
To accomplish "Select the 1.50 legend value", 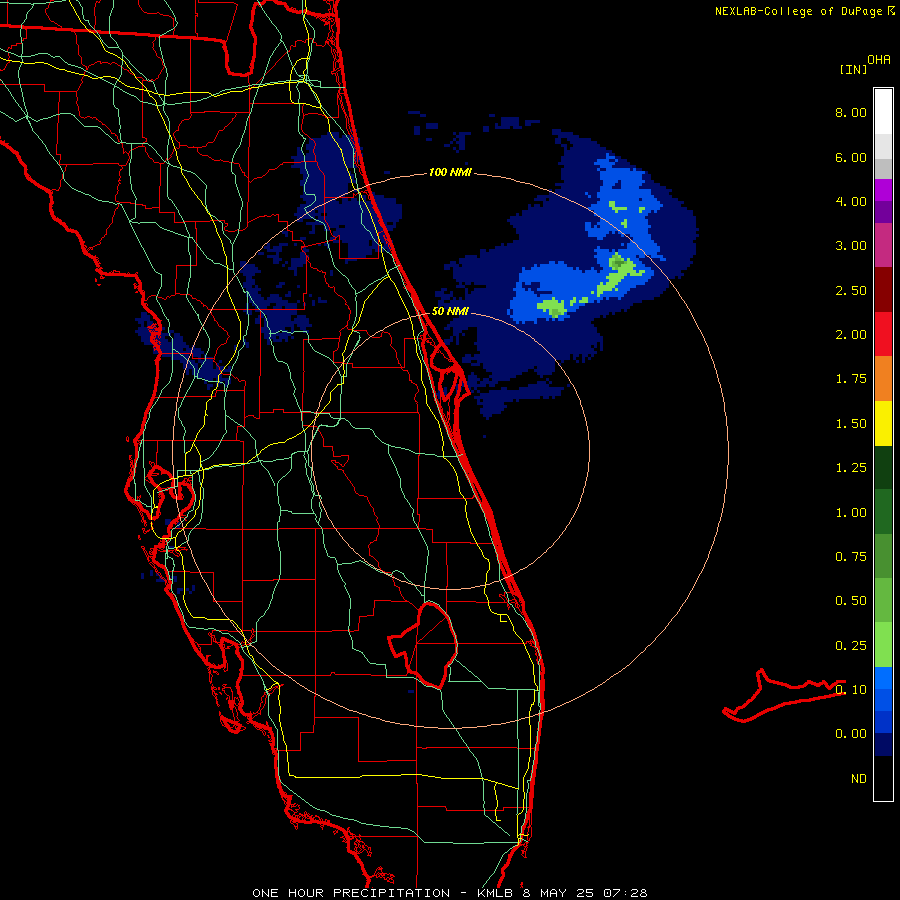I will coord(851,424).
